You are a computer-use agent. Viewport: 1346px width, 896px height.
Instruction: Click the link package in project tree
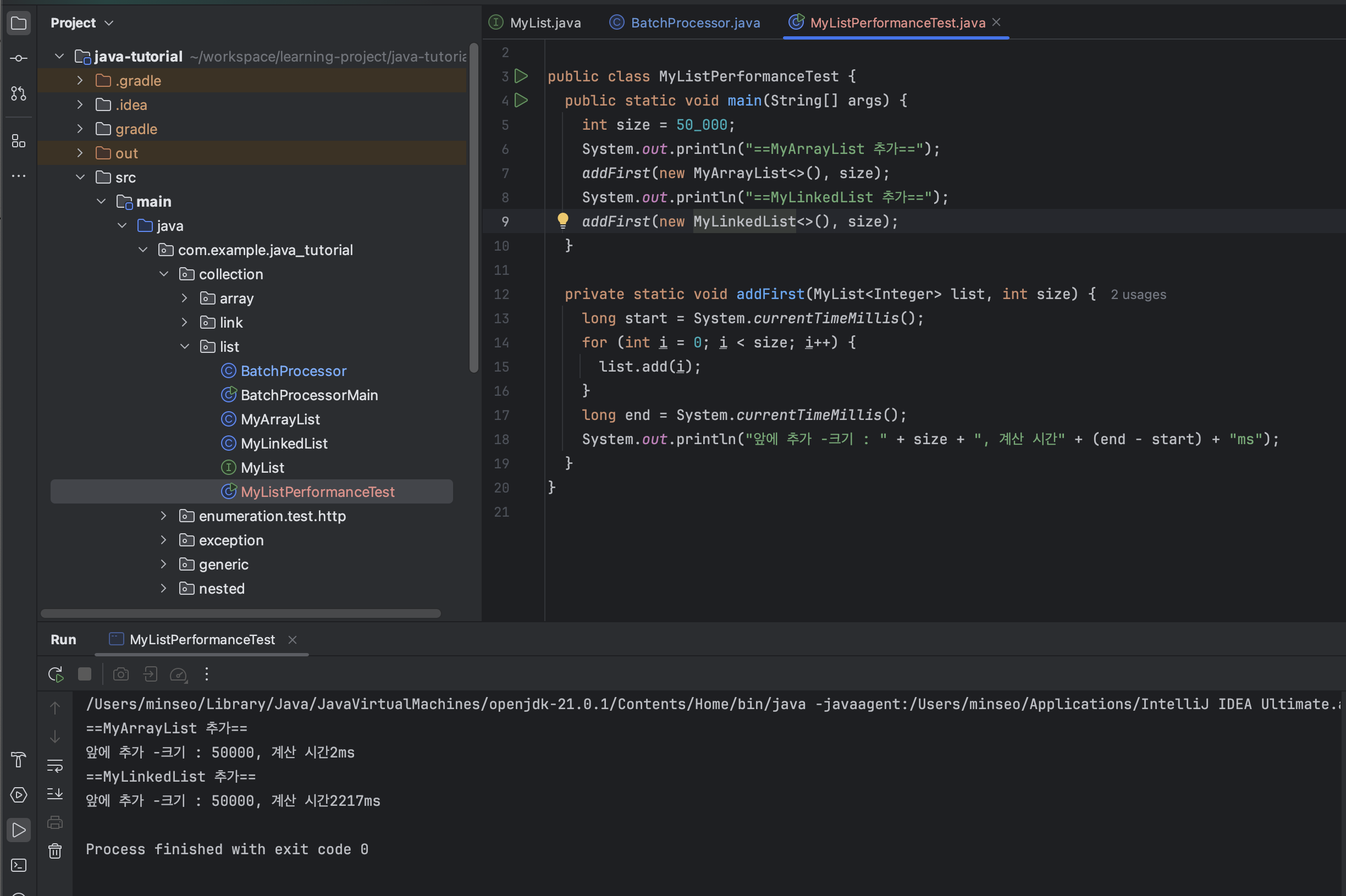point(231,322)
